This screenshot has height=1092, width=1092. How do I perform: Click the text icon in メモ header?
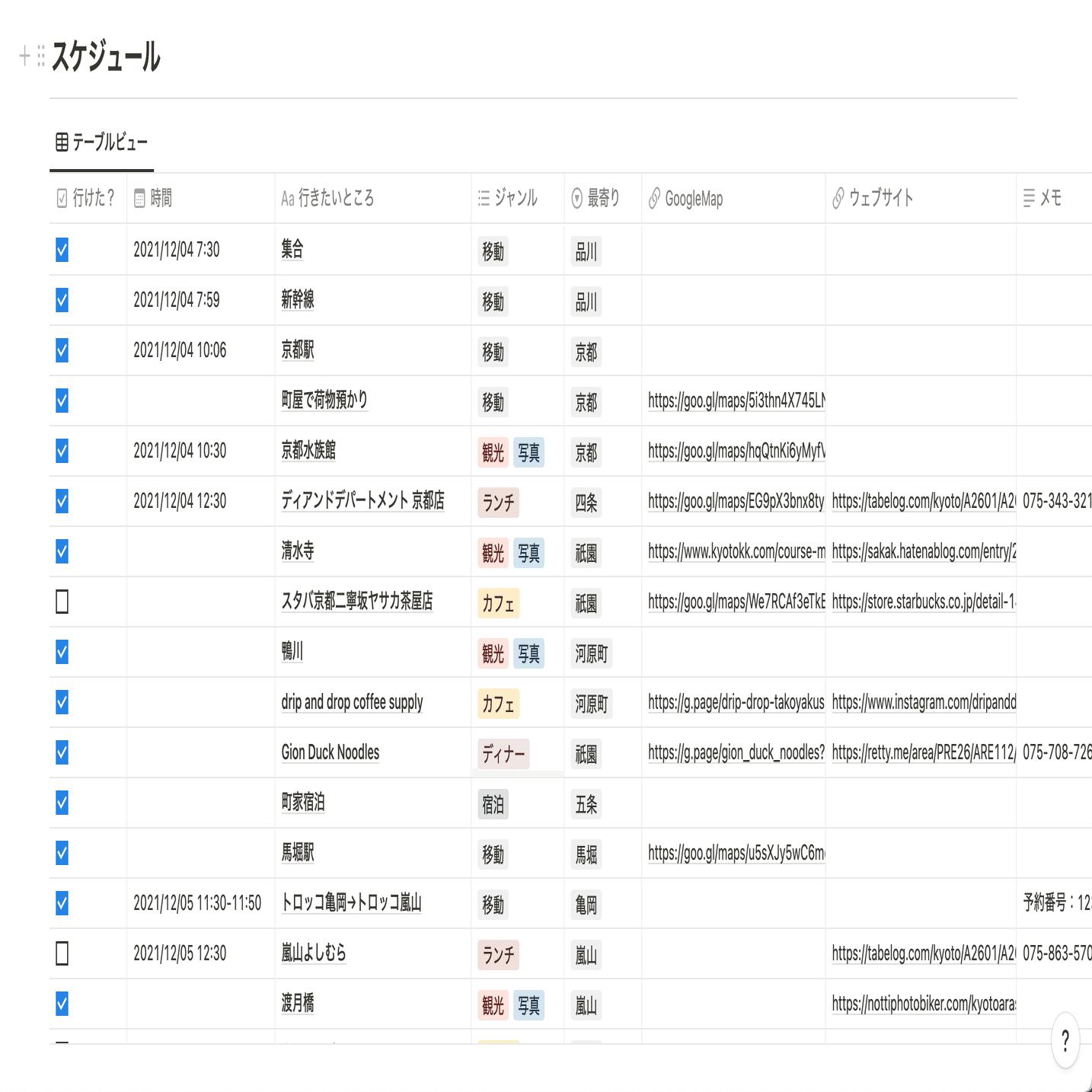(1029, 199)
